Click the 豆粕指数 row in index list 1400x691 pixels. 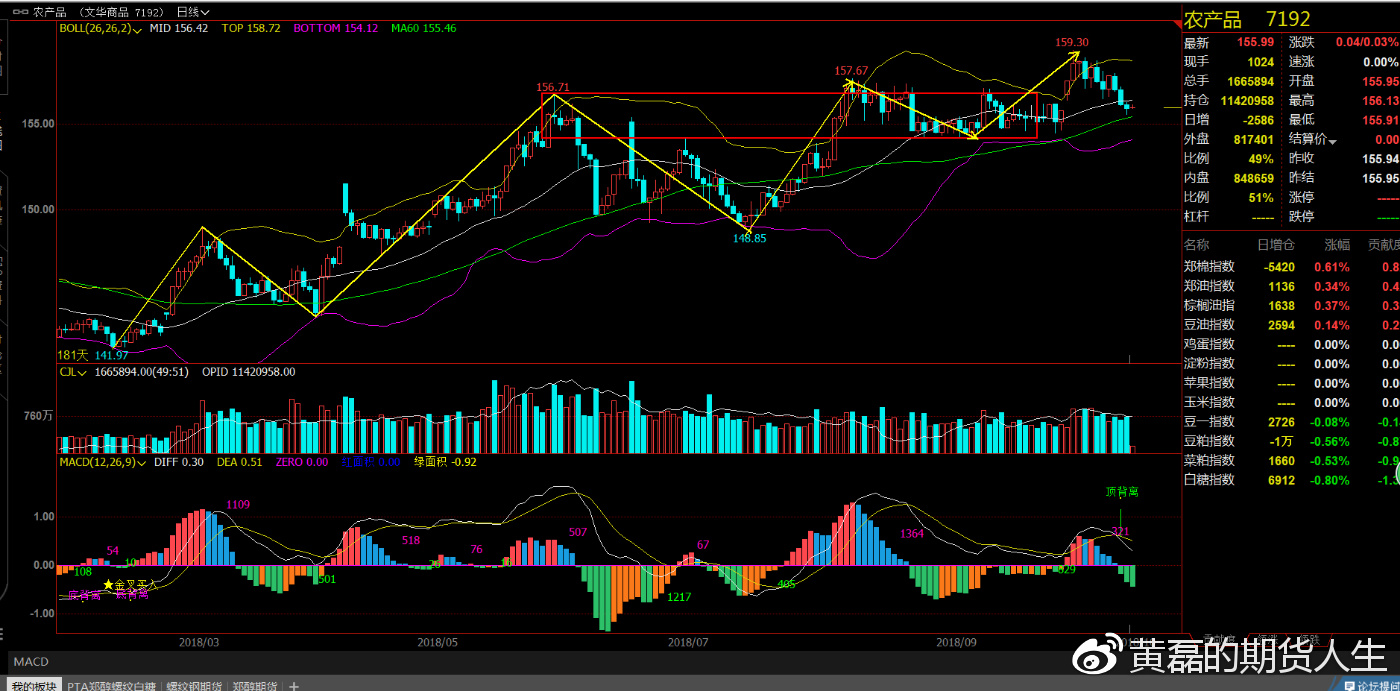pos(1208,441)
